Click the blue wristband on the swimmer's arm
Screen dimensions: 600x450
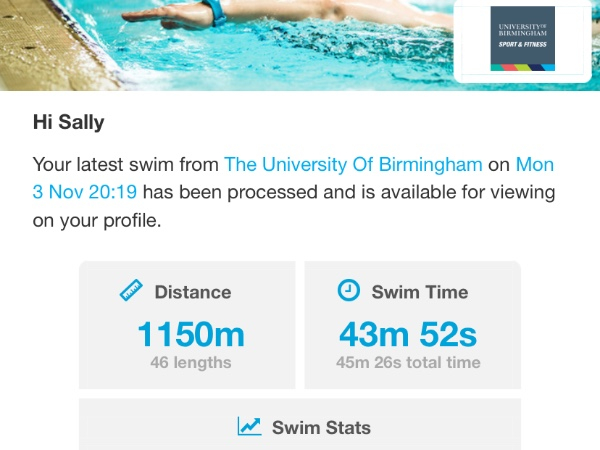tap(212, 13)
